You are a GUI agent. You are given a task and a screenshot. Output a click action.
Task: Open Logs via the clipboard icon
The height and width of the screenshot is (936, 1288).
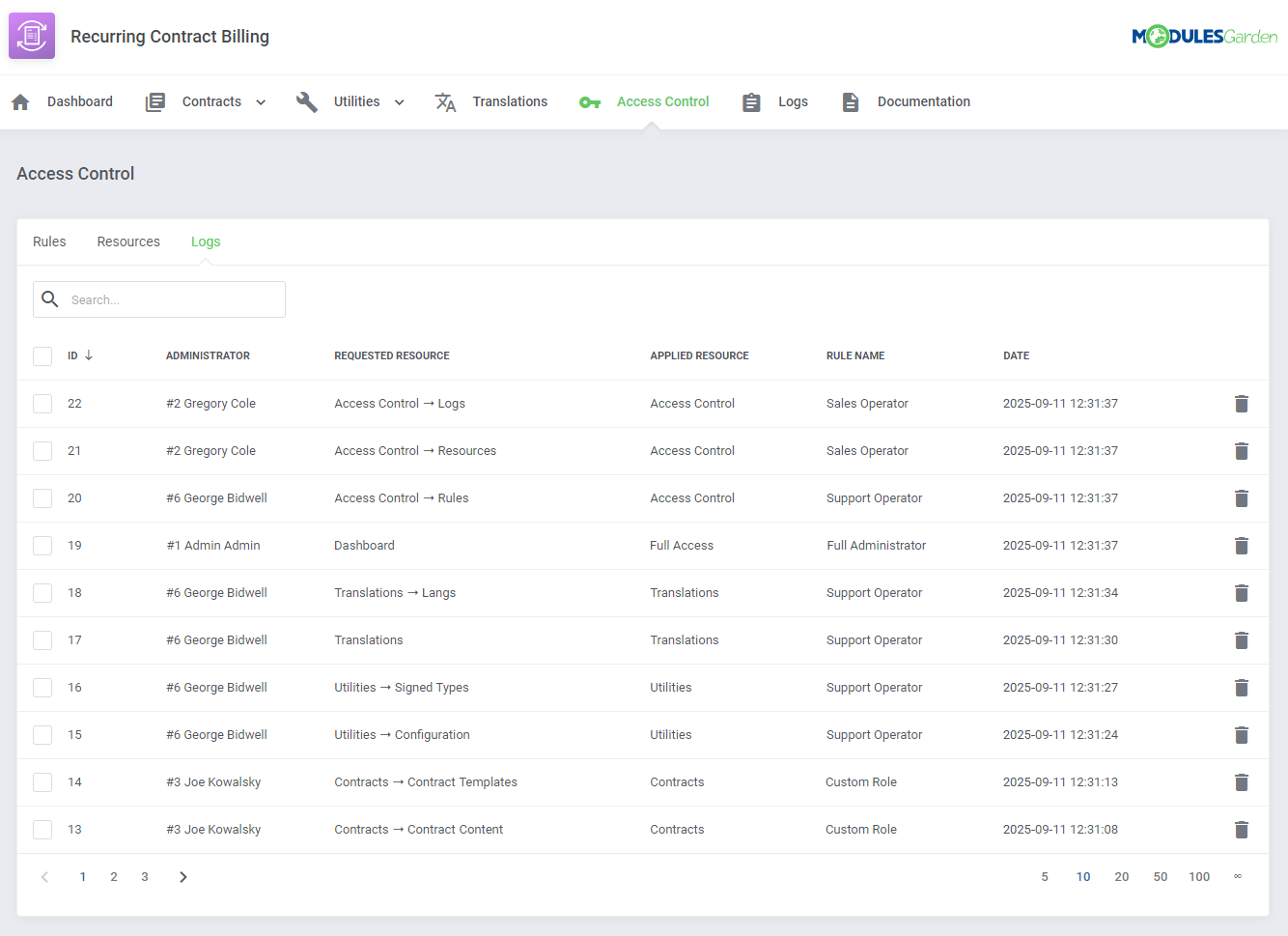(751, 101)
